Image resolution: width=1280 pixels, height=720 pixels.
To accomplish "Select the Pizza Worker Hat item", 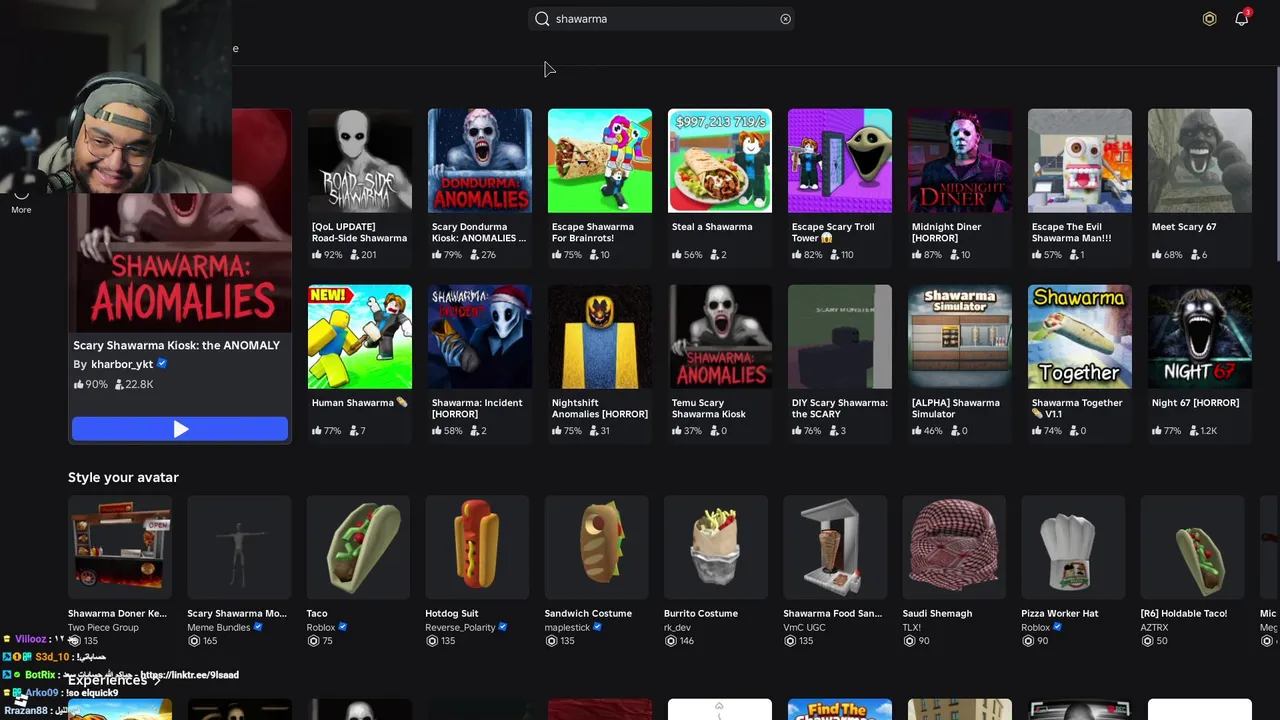I will [1073, 547].
